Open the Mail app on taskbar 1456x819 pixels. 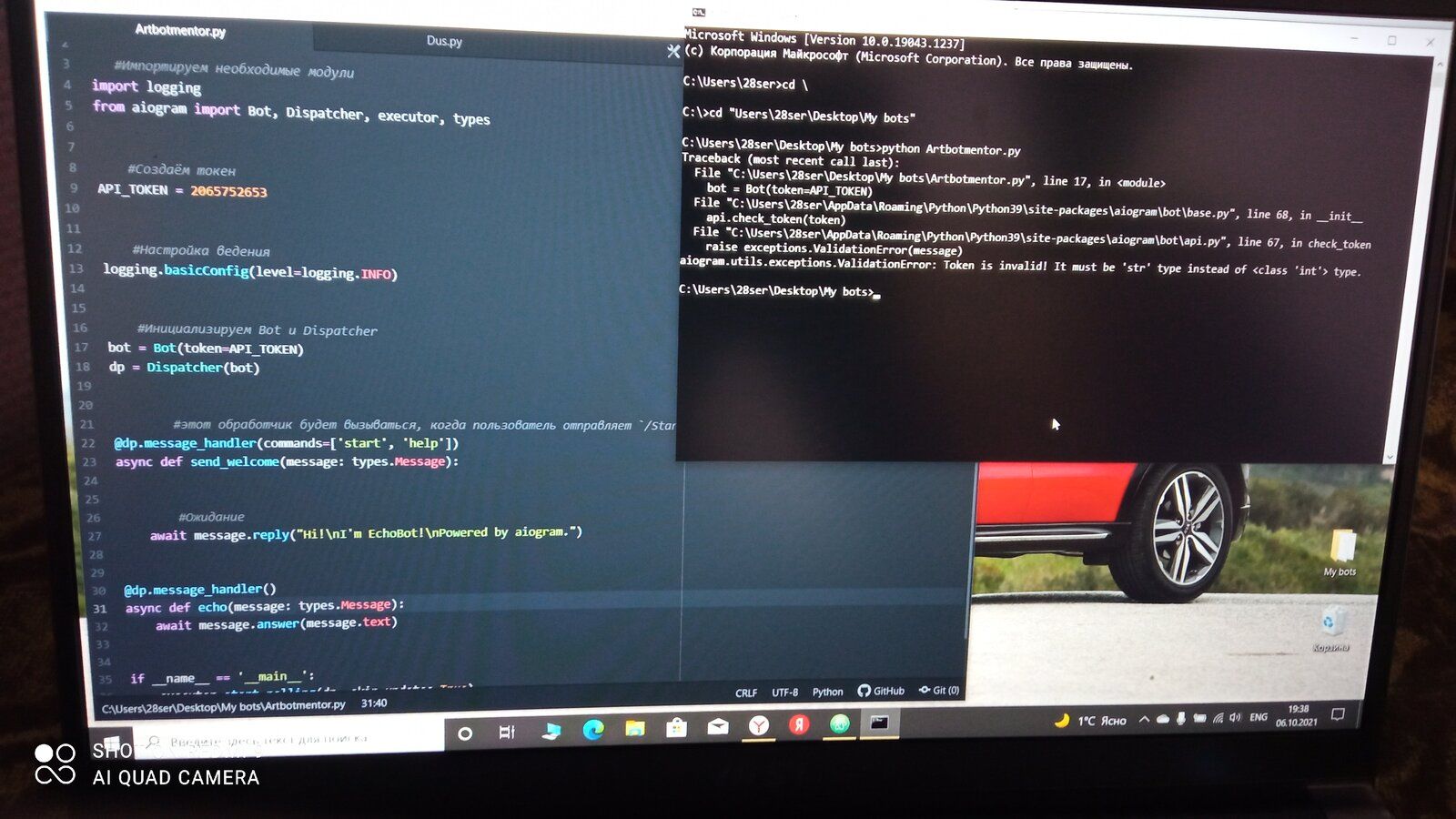tap(718, 726)
